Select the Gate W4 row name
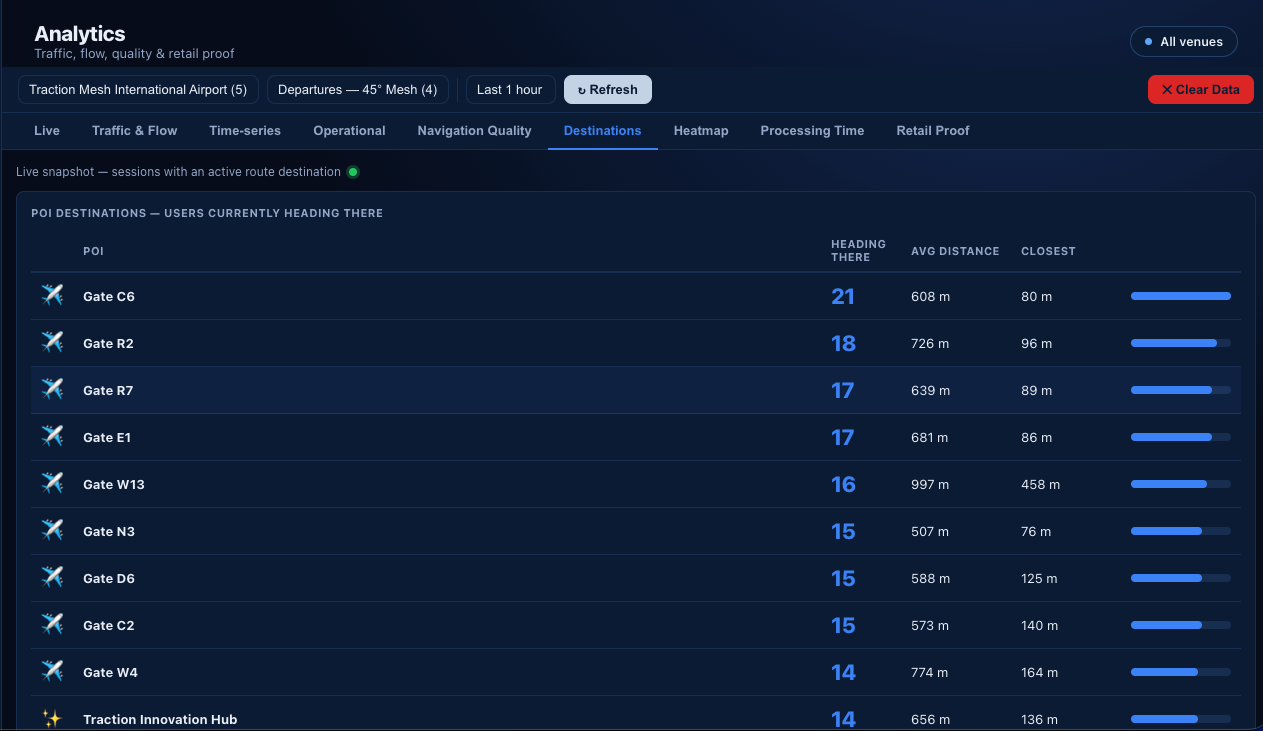Image resolution: width=1263 pixels, height=731 pixels. pos(111,673)
